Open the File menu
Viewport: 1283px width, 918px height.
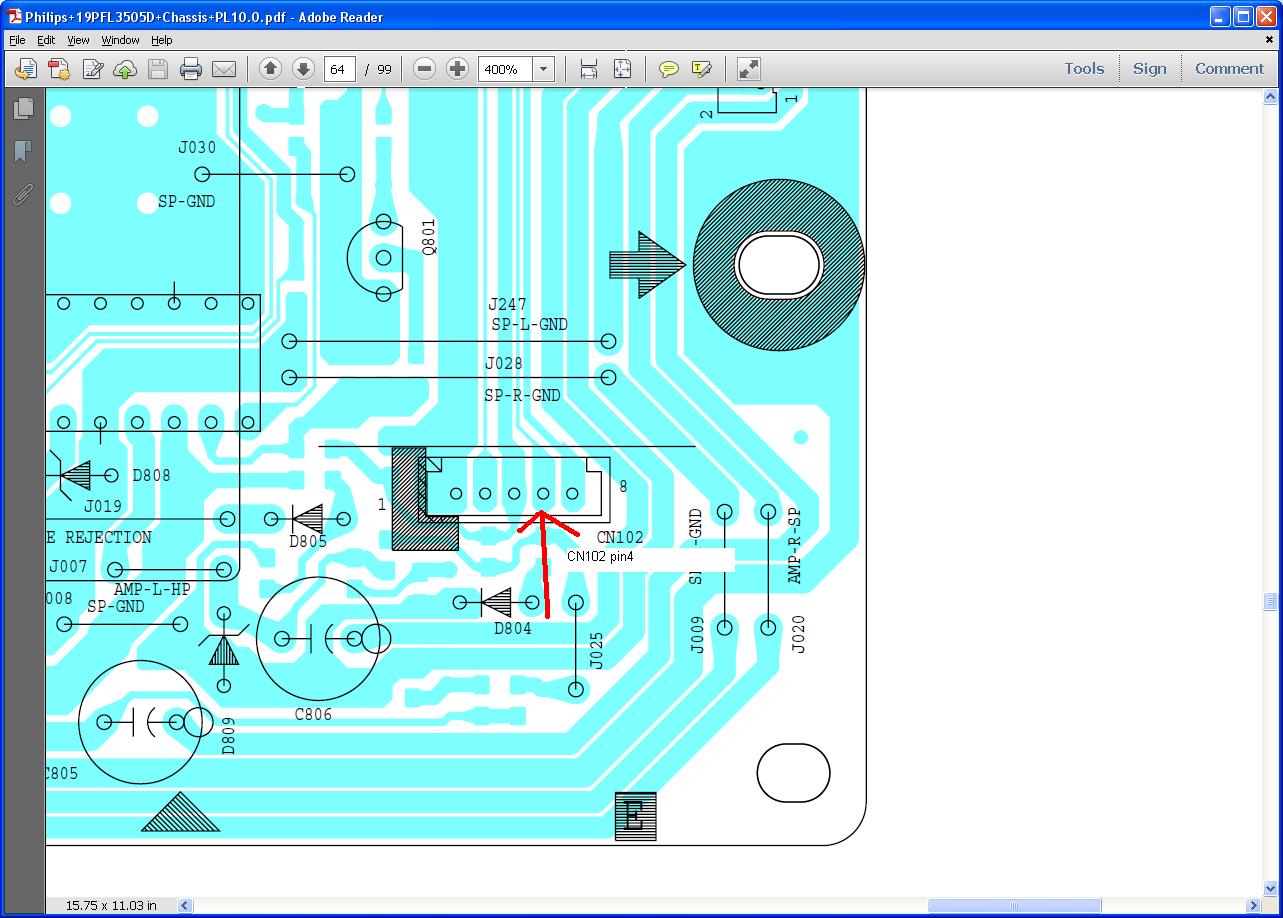pos(17,40)
